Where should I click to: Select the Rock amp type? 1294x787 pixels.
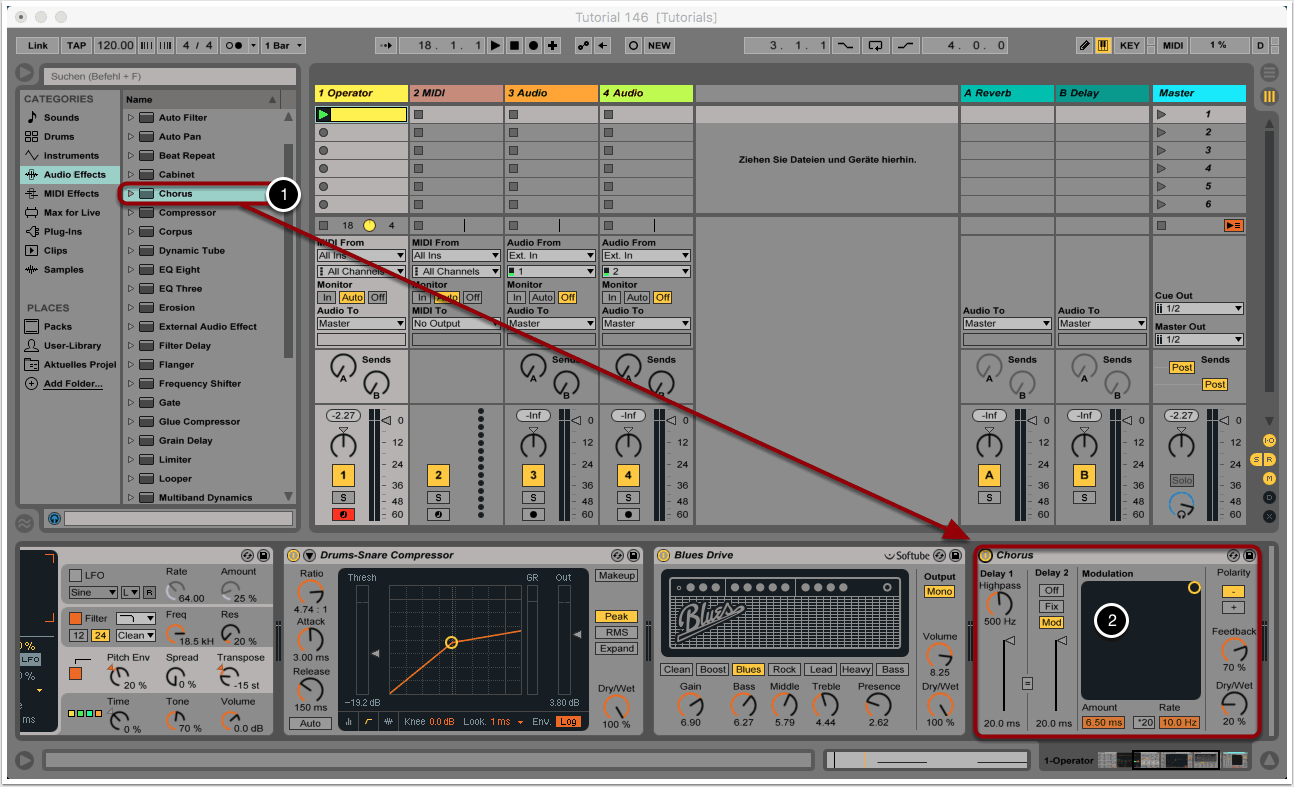(x=785, y=670)
